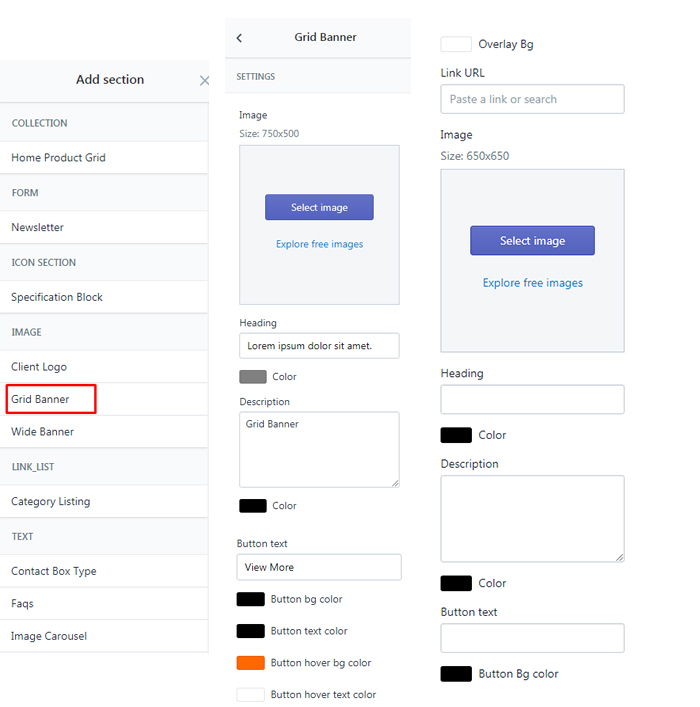Open the white Button hover text color swatch

coord(250,694)
